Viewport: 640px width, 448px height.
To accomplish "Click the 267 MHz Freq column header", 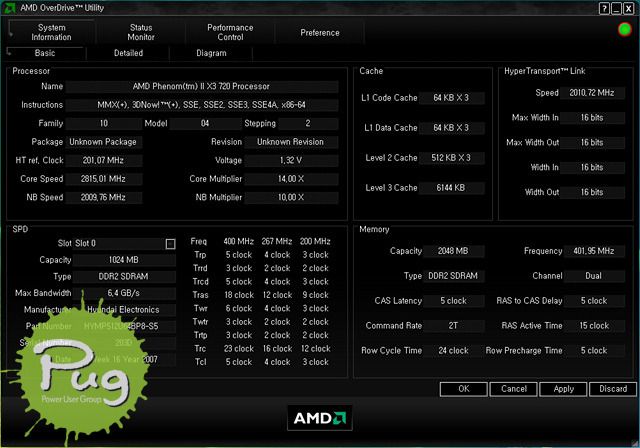I will [x=277, y=242].
